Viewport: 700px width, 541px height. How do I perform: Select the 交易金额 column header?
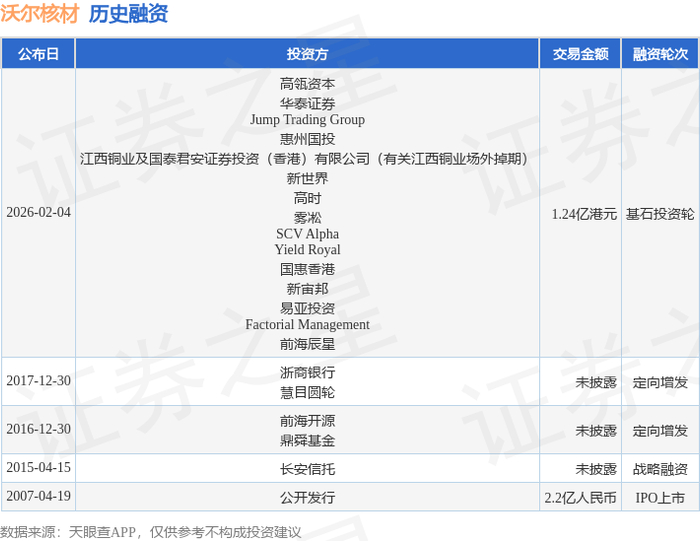click(x=580, y=54)
